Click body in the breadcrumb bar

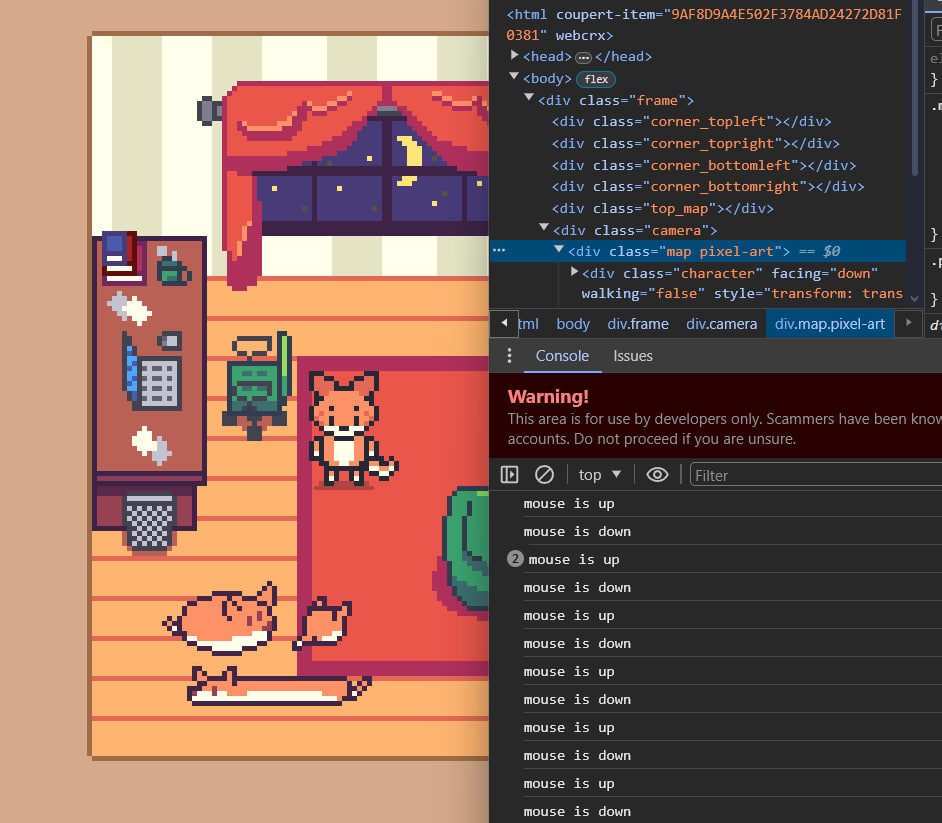[x=573, y=324]
